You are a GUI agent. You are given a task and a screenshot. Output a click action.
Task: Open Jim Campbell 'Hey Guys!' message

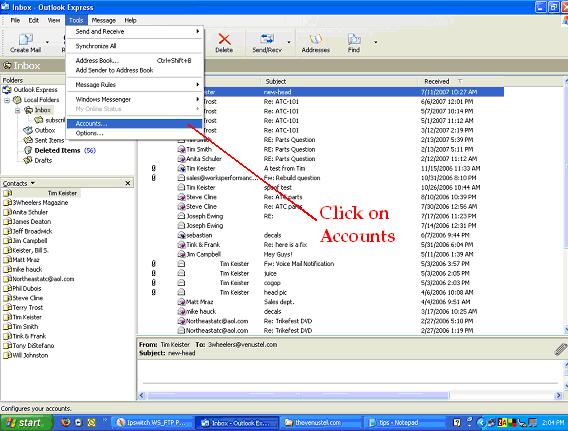(321, 254)
